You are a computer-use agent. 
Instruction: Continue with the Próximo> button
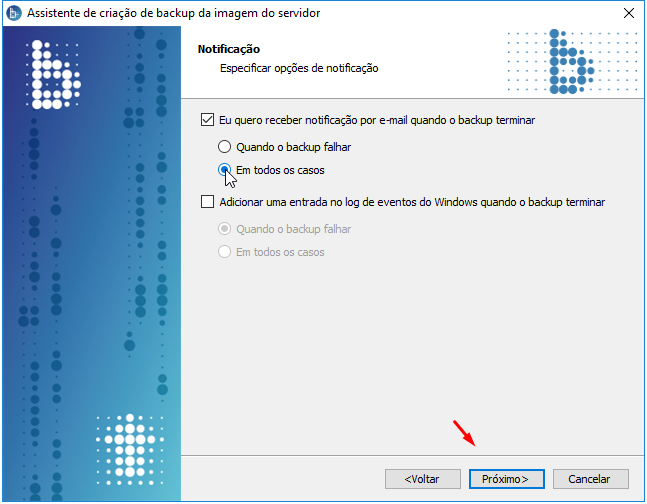[x=507, y=479]
